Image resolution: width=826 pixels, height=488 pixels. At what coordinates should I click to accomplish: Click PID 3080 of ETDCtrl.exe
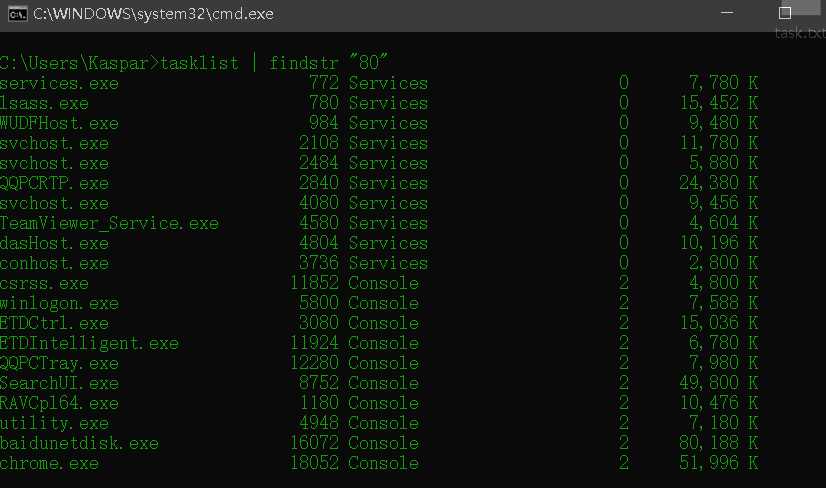[319, 324]
